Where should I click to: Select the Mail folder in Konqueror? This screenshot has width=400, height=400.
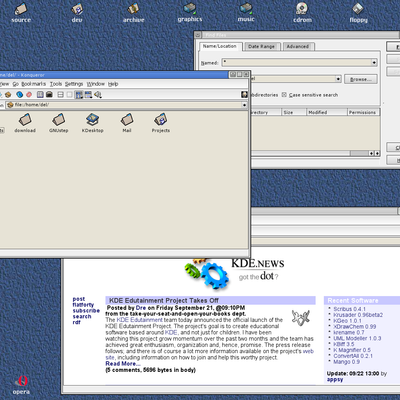click(127, 123)
